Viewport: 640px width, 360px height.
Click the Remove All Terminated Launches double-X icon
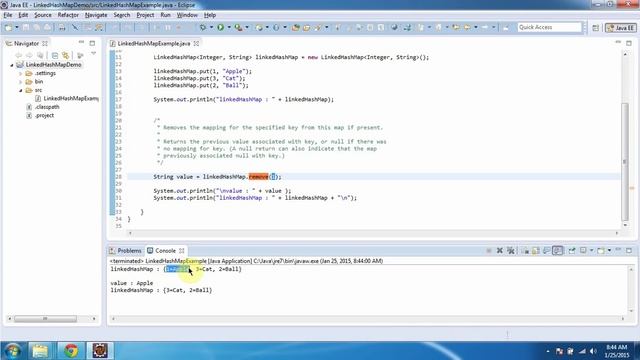[x=511, y=251]
